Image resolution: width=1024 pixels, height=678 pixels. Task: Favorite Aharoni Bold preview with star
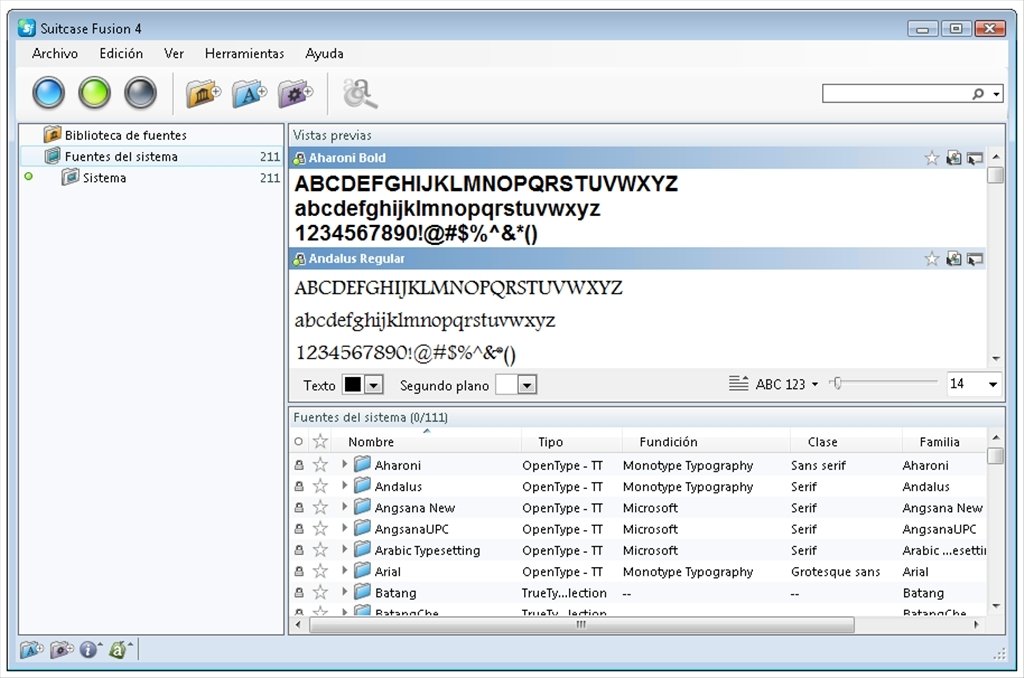[x=932, y=158]
